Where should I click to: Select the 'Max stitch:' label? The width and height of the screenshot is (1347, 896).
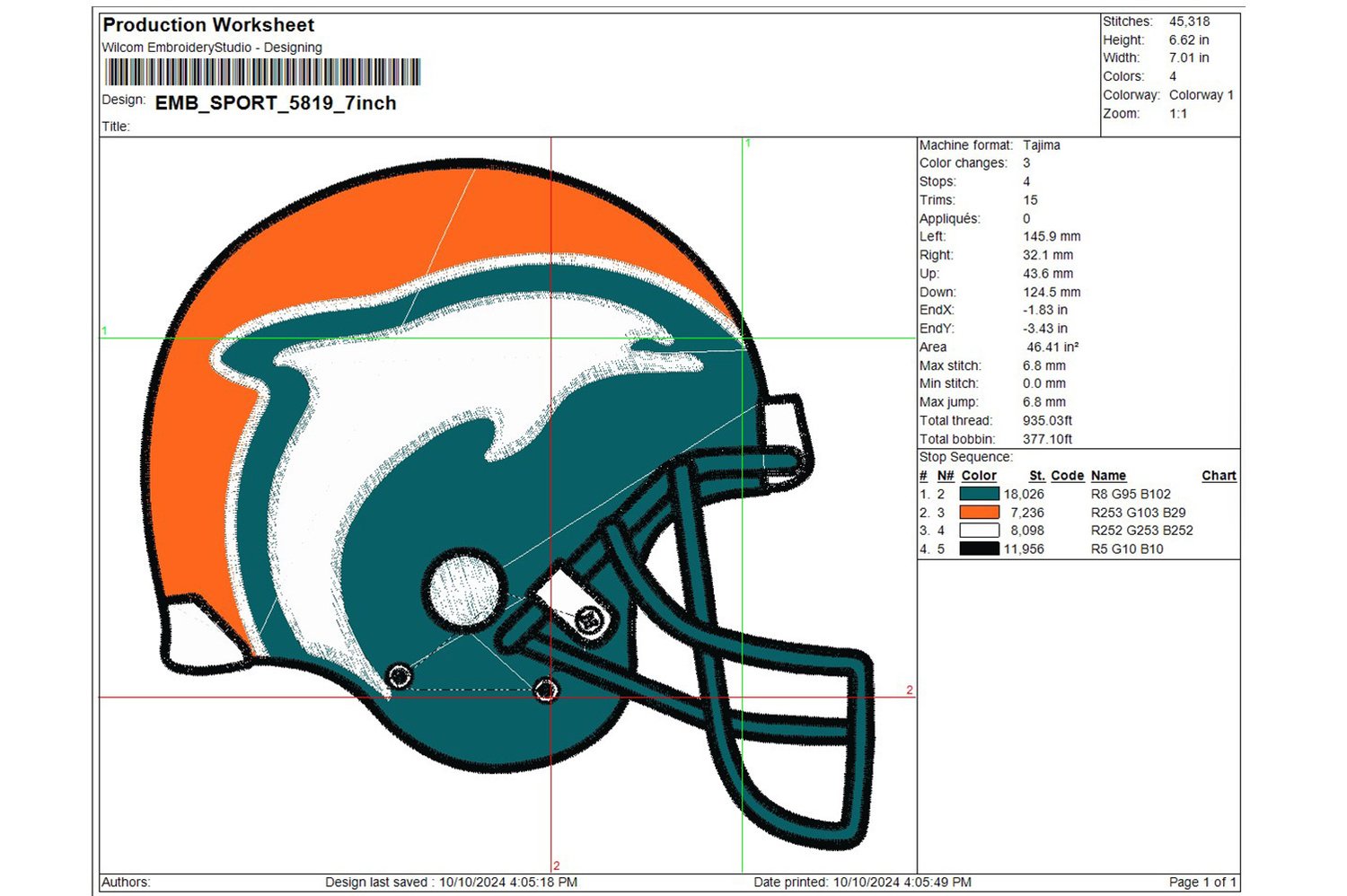tap(950, 366)
